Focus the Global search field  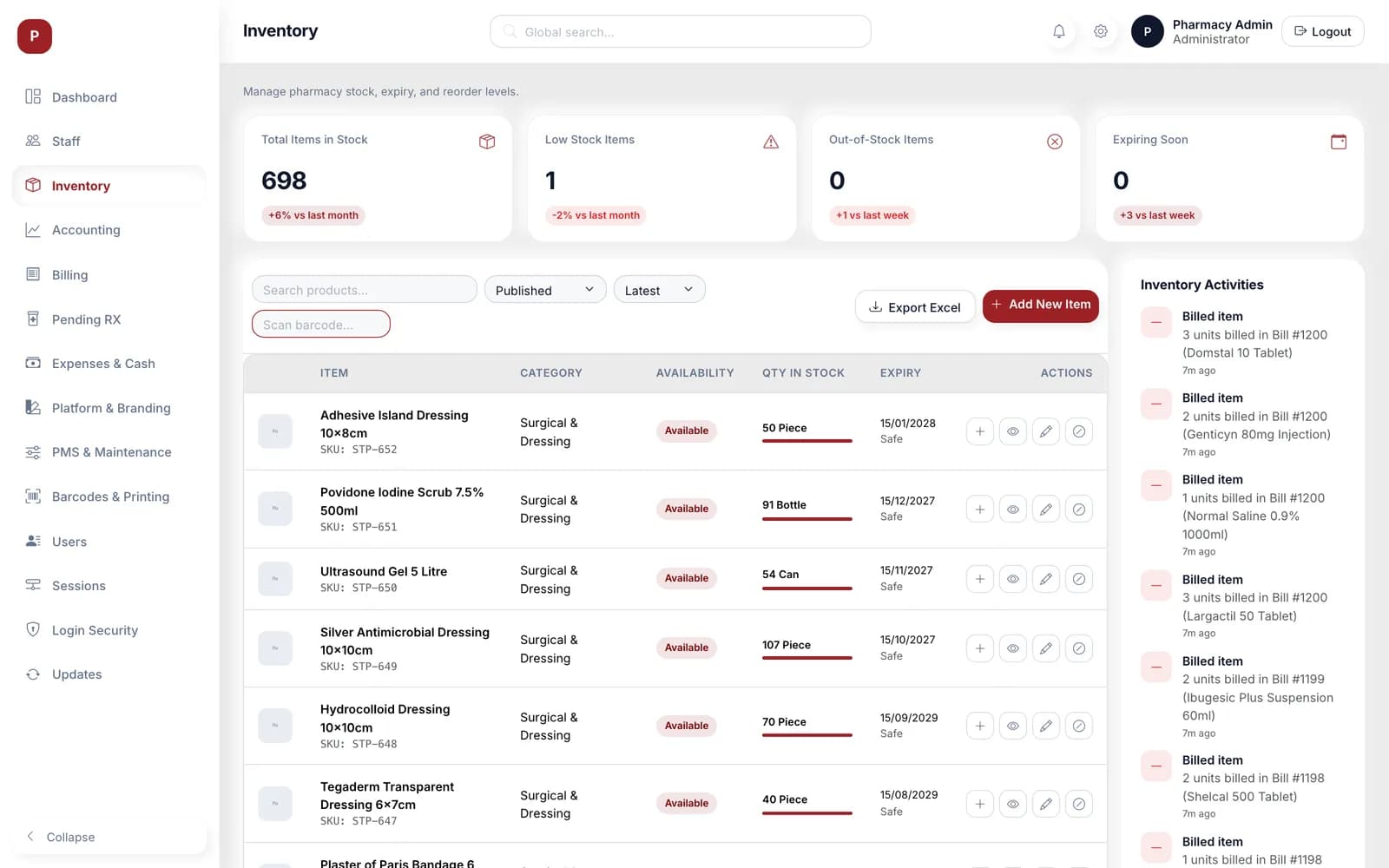[x=681, y=31]
